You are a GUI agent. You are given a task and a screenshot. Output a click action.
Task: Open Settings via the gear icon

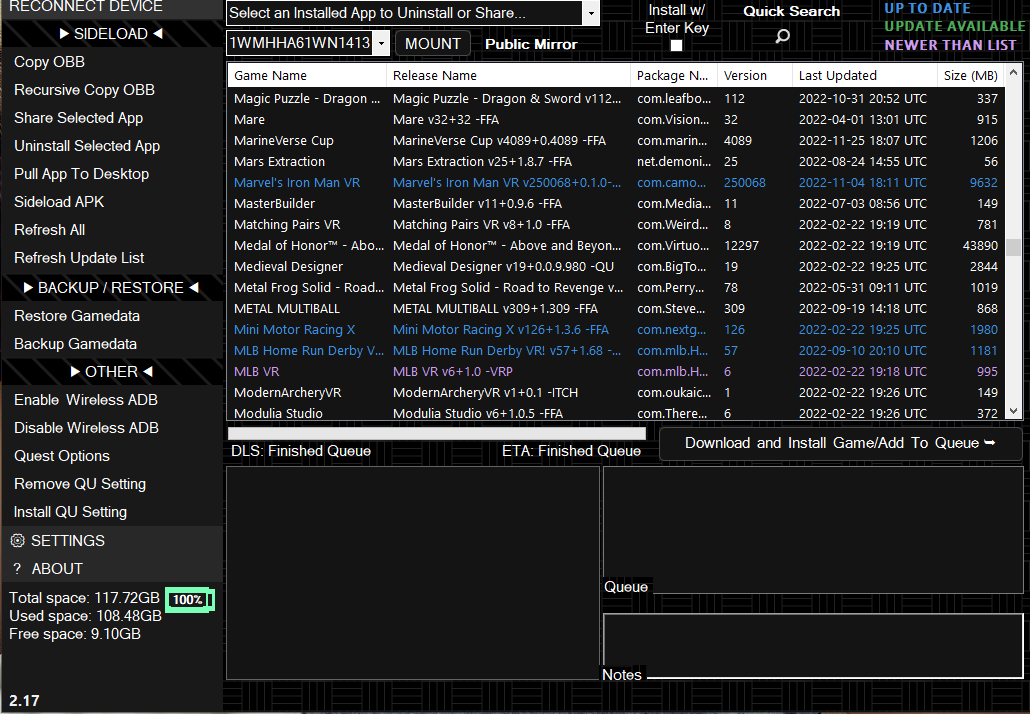point(18,541)
